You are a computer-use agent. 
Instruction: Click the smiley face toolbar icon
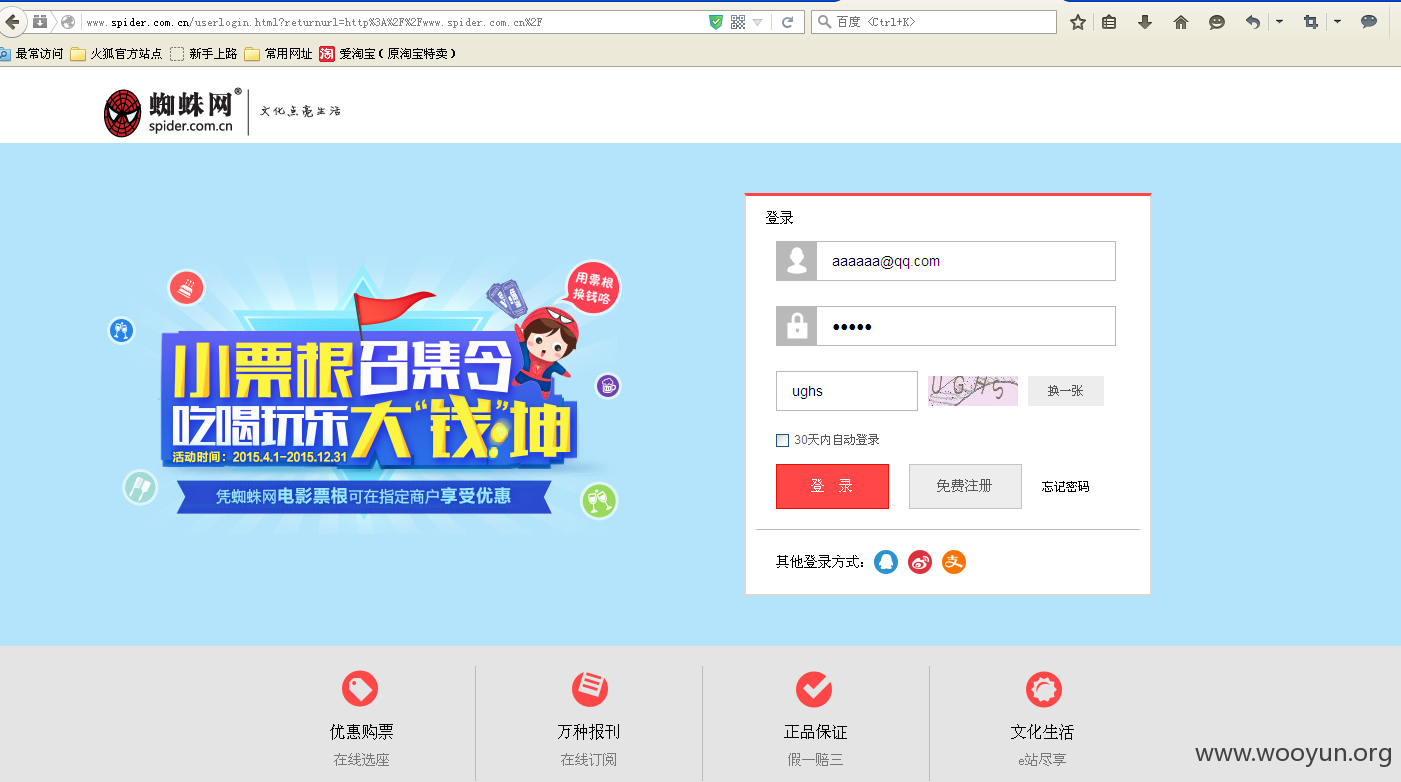(1217, 22)
